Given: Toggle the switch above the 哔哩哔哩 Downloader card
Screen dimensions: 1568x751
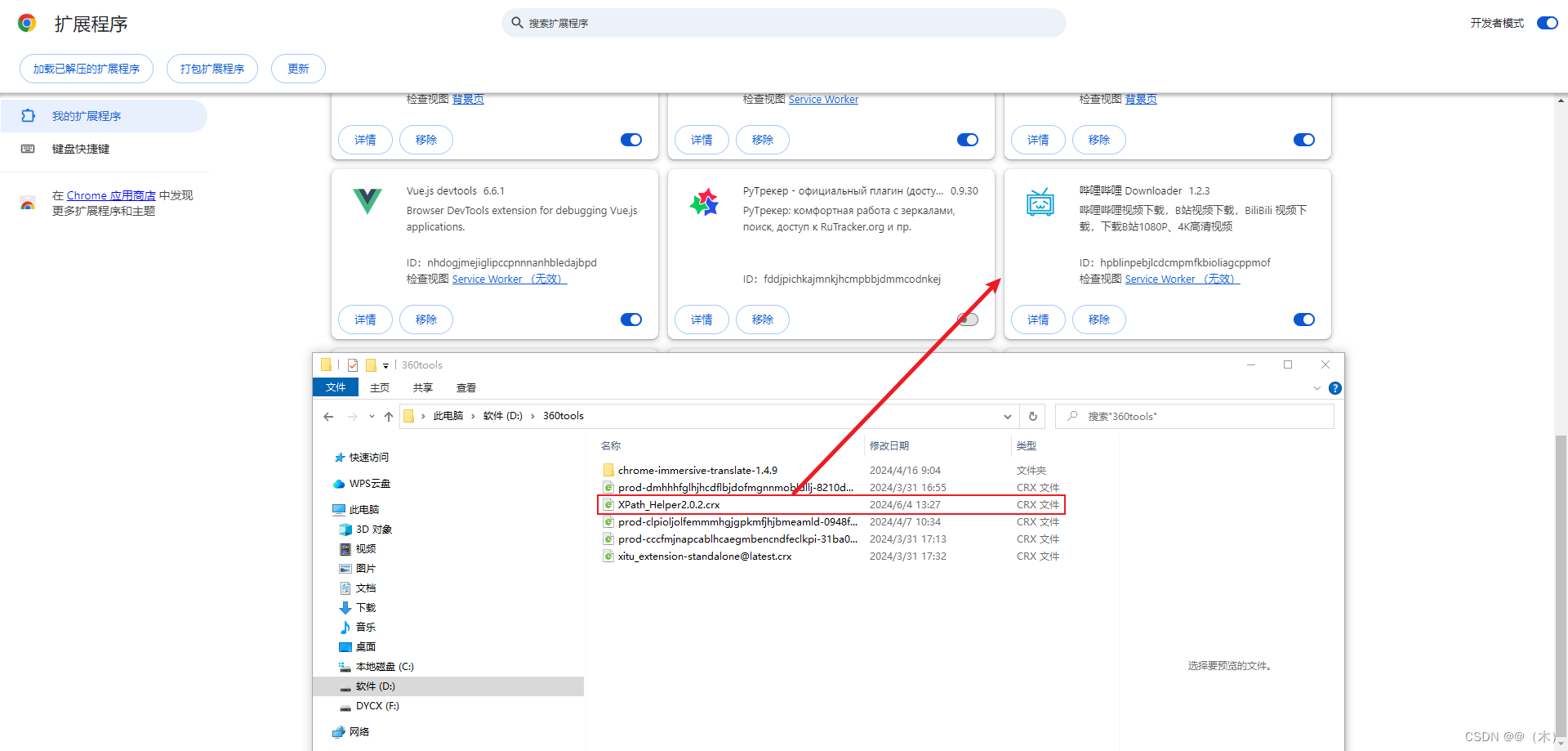Looking at the screenshot, I should (1304, 140).
